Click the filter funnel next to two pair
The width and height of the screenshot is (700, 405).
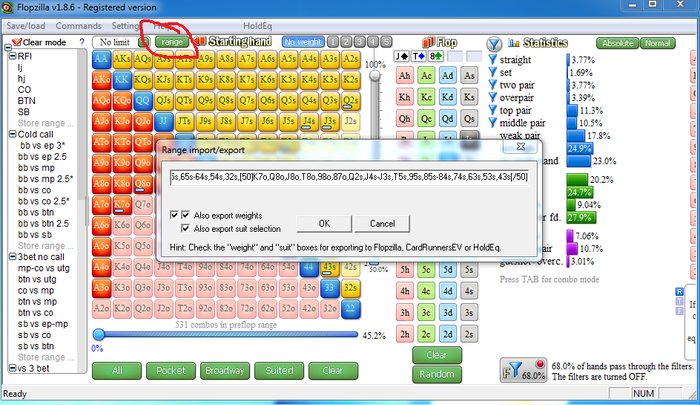492,84
